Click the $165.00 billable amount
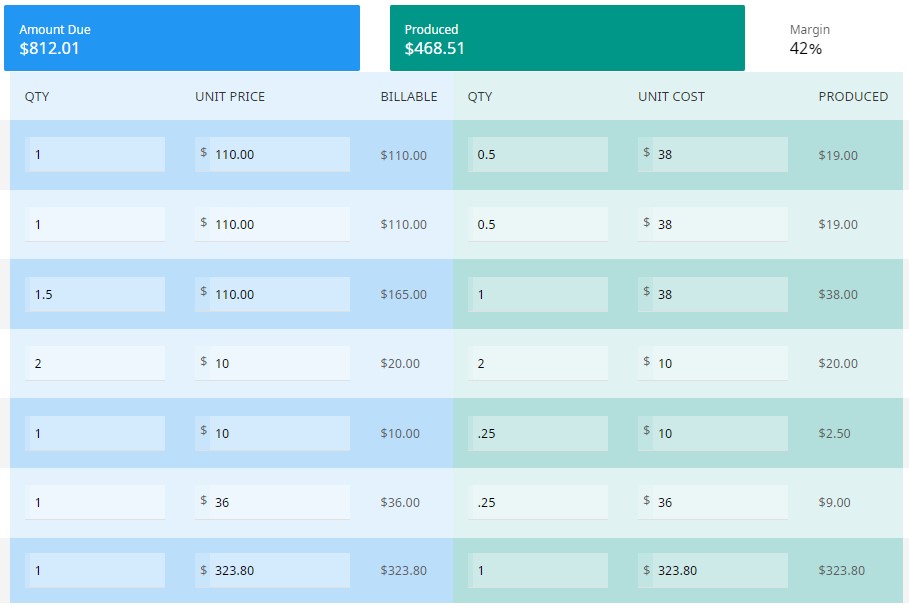This screenshot has width=909, height=608. tap(403, 294)
